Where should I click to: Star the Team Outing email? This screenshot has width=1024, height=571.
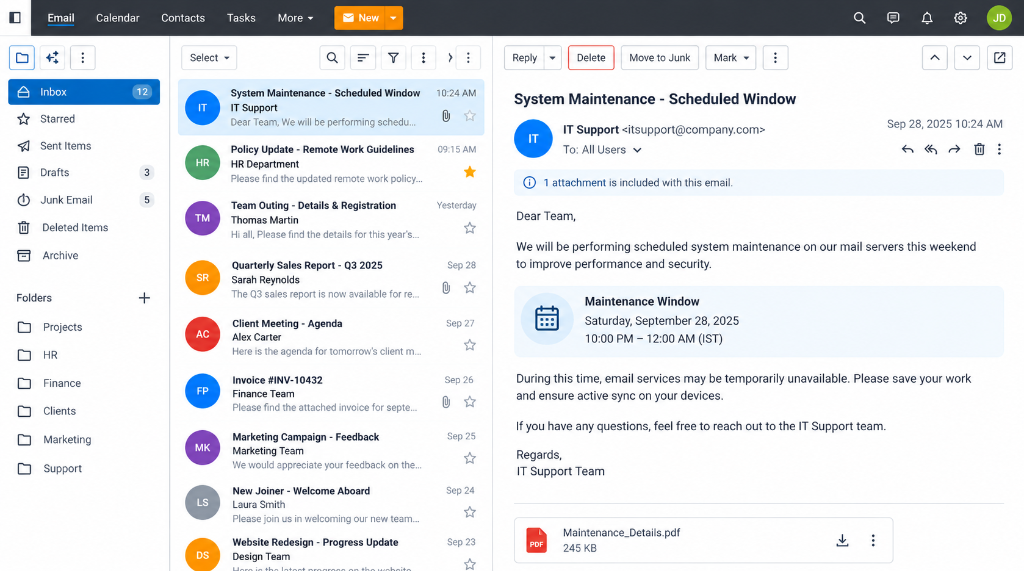click(x=470, y=228)
